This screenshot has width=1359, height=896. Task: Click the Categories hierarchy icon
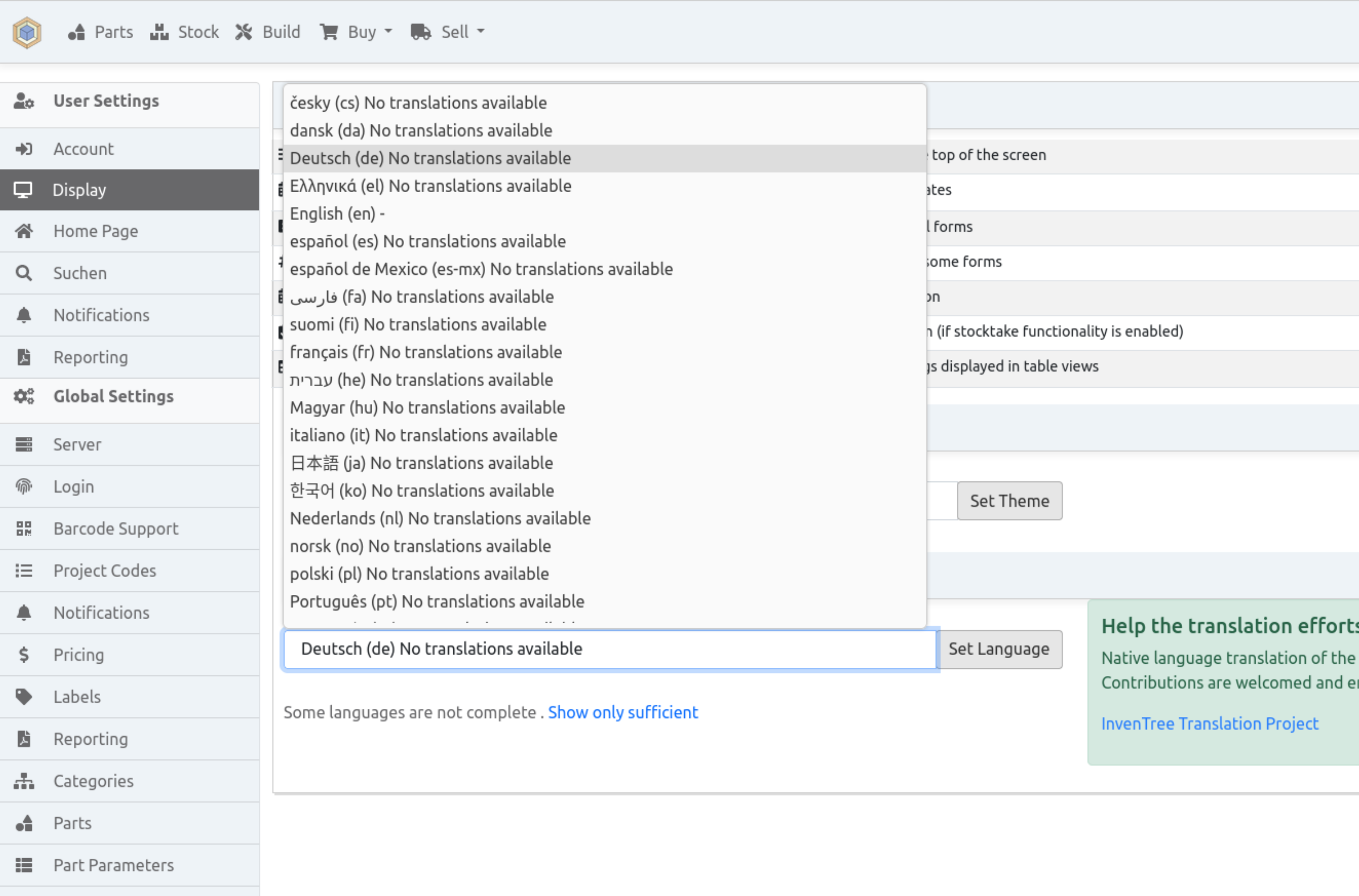click(24, 781)
